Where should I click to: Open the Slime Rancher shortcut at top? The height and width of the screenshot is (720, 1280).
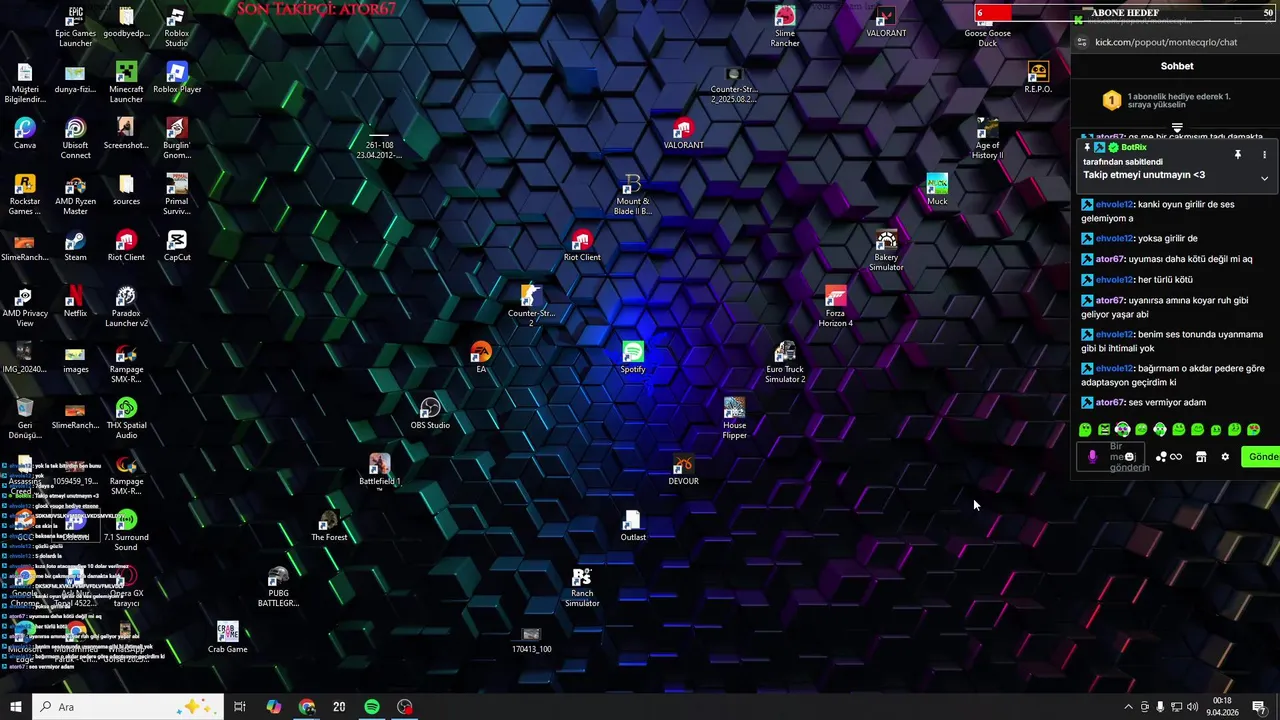click(x=785, y=26)
